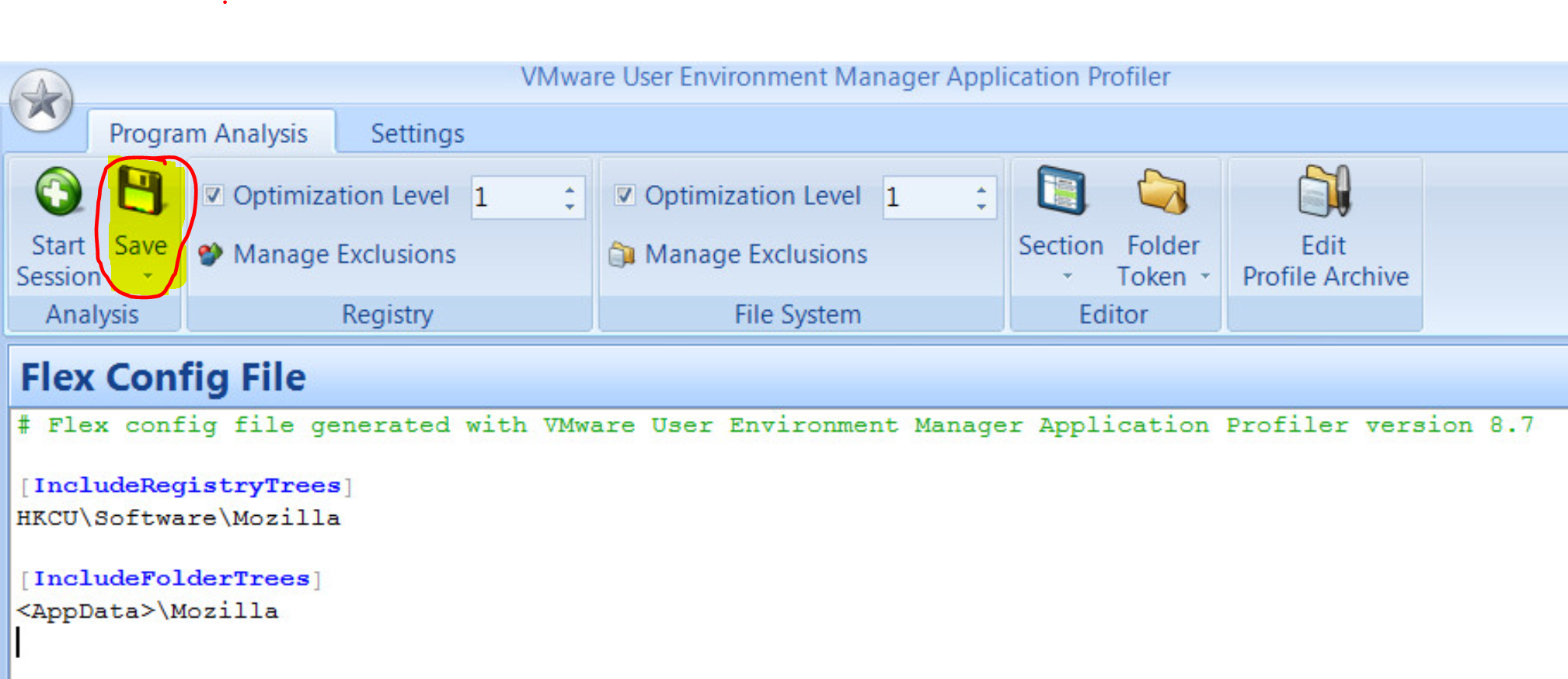Click the Section editor icon
1568x679 pixels.
coord(1061,190)
